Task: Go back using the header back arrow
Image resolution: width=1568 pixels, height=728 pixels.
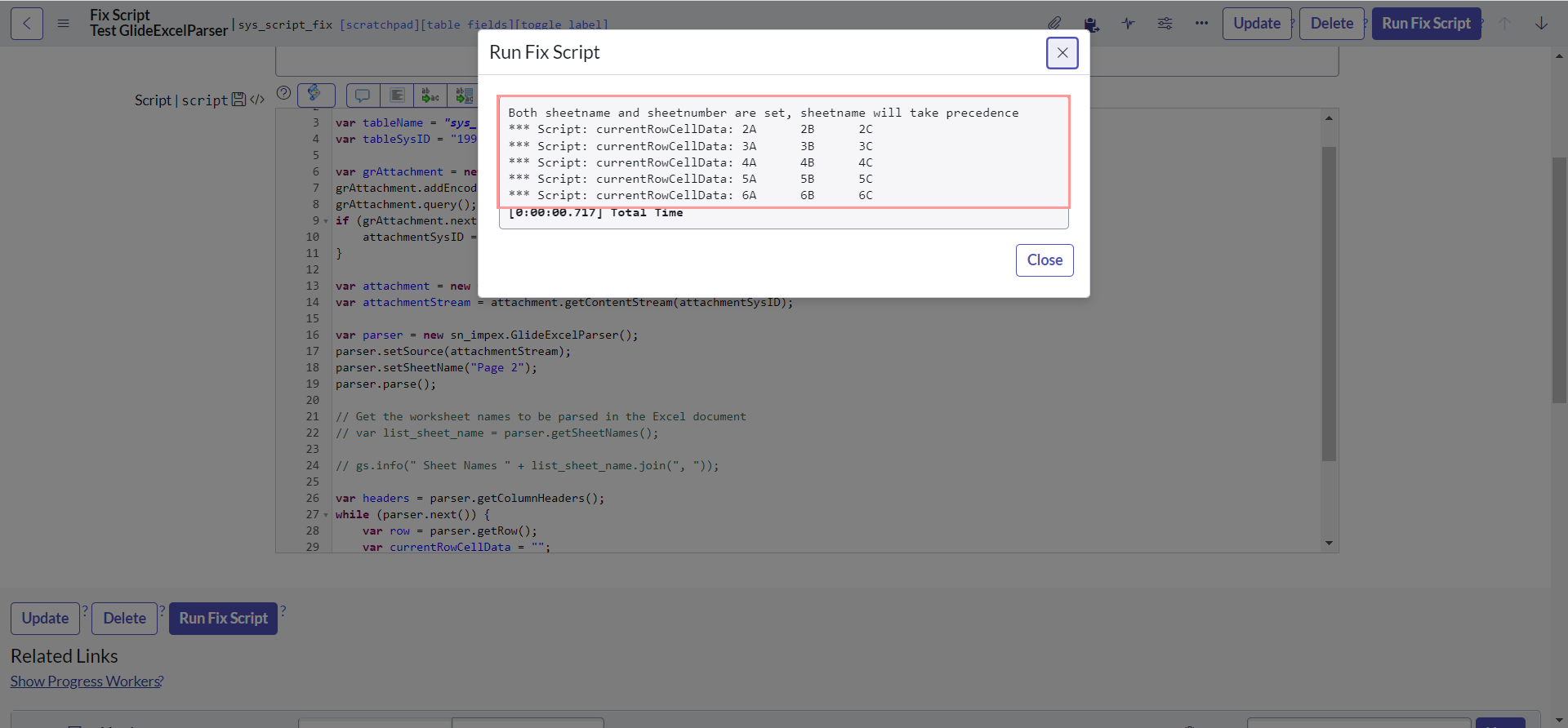Action: (27, 24)
